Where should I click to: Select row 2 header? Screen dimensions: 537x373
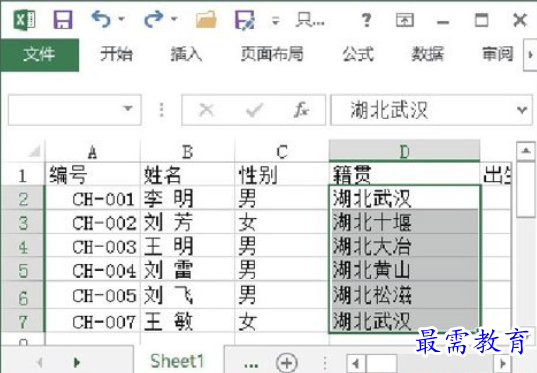pos(23,199)
